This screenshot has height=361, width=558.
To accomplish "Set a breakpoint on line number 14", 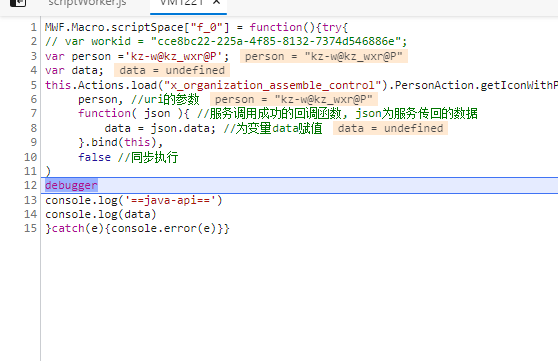I will tap(31, 214).
